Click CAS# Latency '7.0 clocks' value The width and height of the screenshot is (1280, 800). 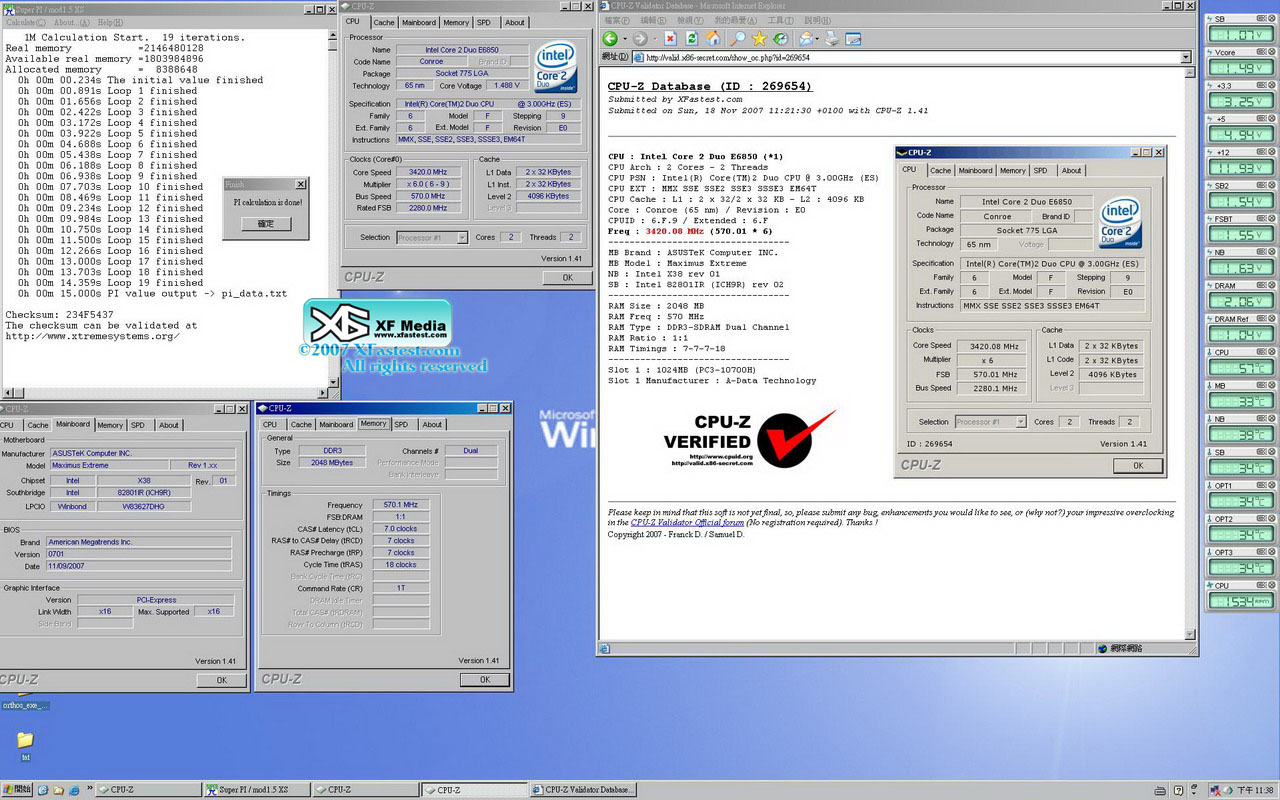point(401,529)
